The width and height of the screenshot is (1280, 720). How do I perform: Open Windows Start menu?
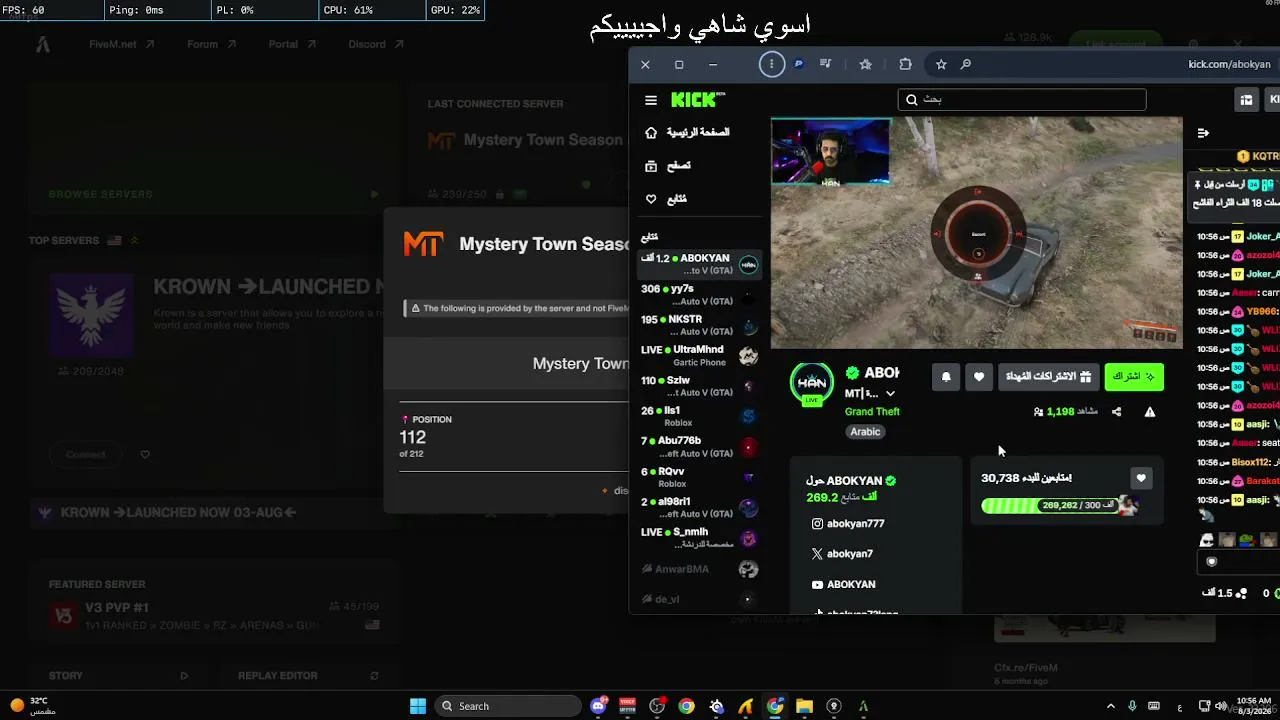(x=418, y=706)
